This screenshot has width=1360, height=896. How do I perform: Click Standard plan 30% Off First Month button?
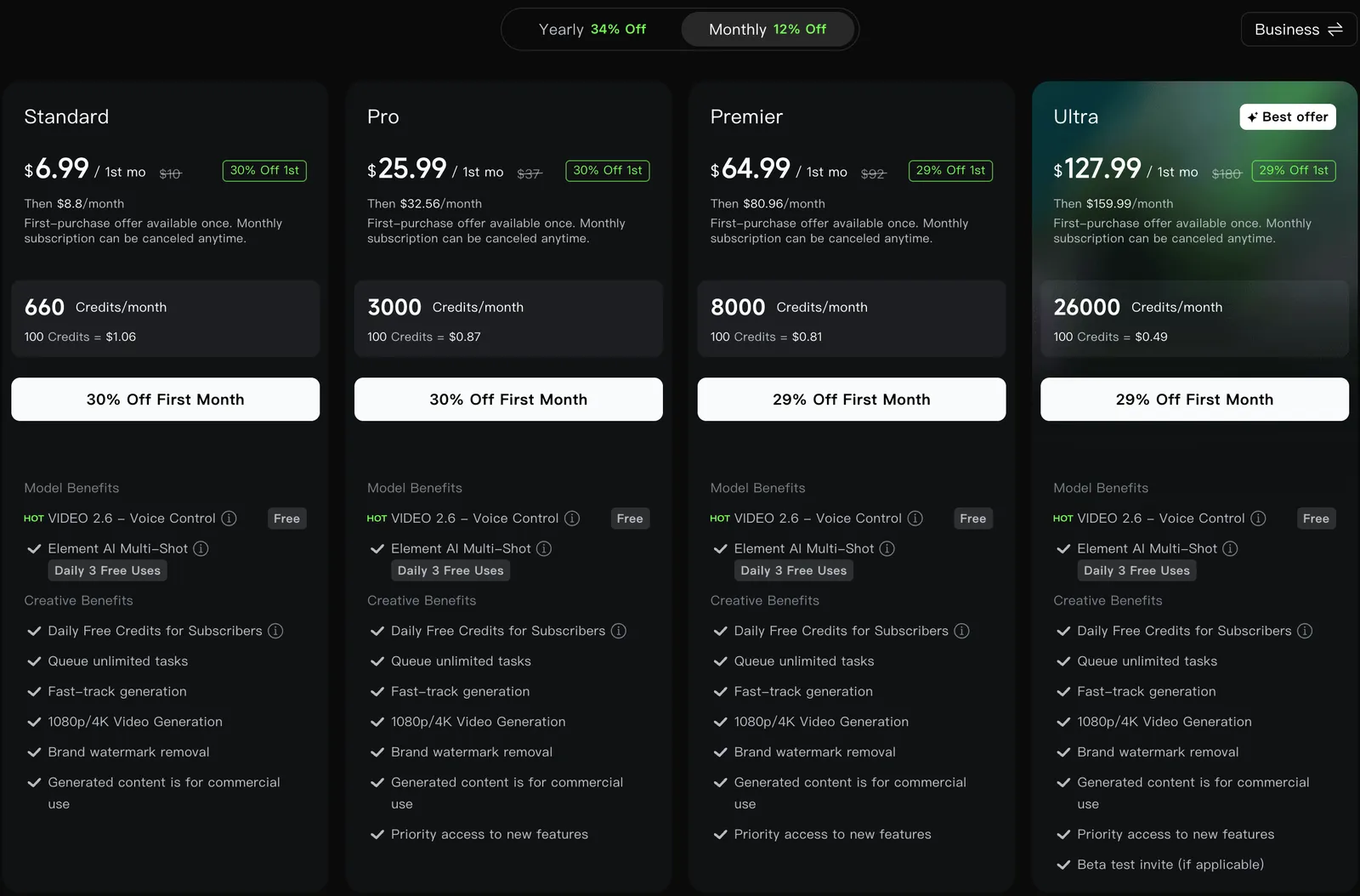[x=166, y=400]
